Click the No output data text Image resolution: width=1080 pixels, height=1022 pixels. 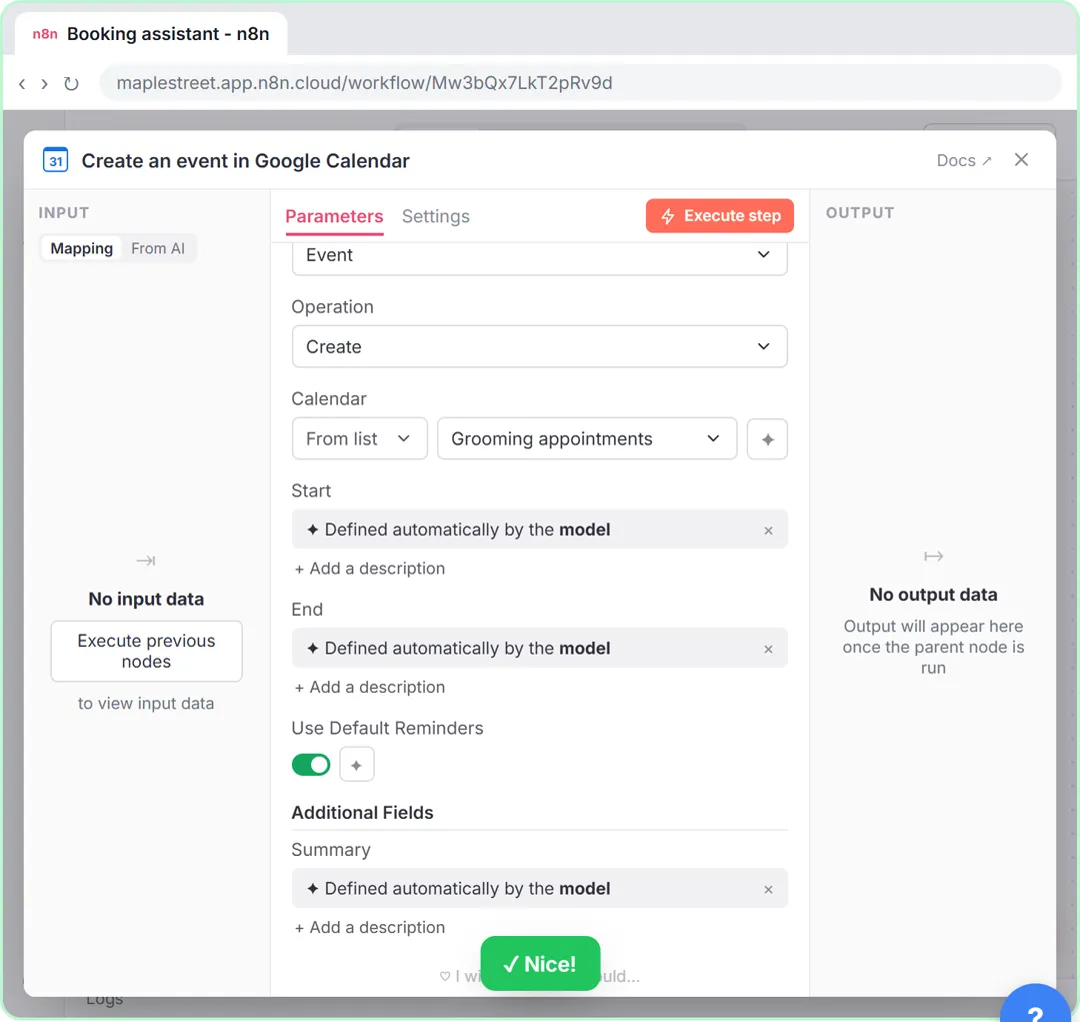tap(933, 594)
